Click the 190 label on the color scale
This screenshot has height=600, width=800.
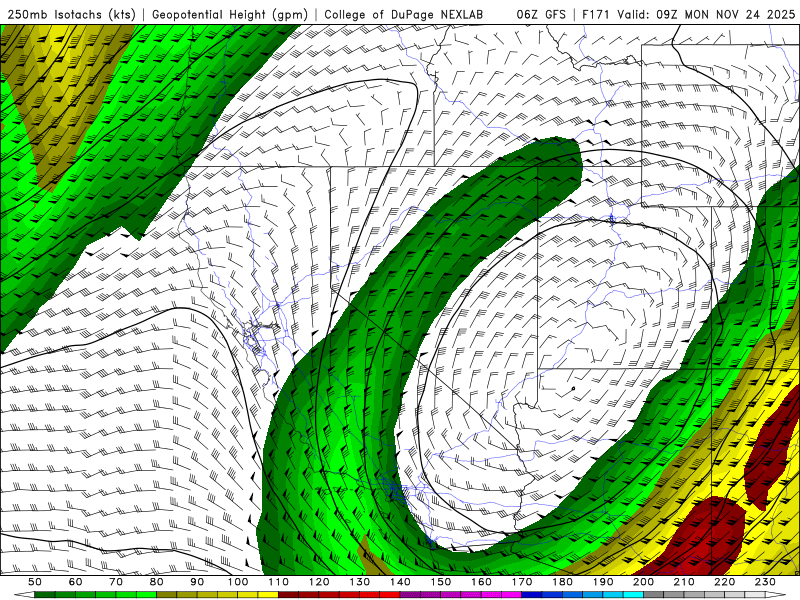pyautogui.click(x=603, y=582)
